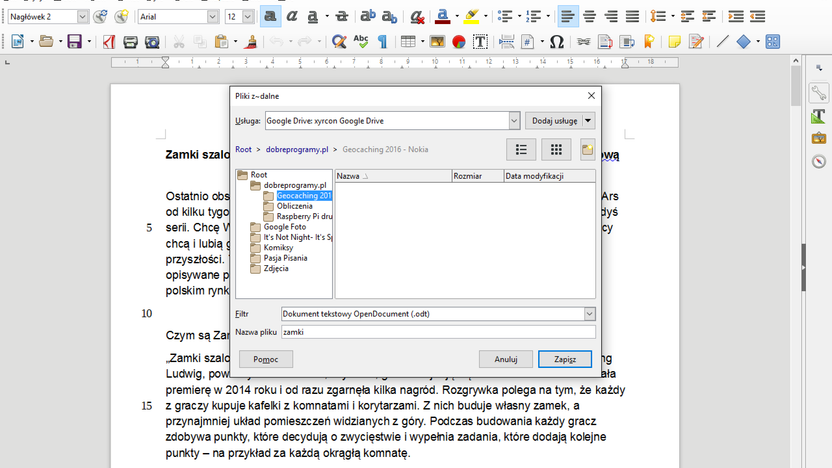This screenshot has height=468, width=832.
Task: Click the insert image icon
Action: pyautogui.click(x=437, y=41)
